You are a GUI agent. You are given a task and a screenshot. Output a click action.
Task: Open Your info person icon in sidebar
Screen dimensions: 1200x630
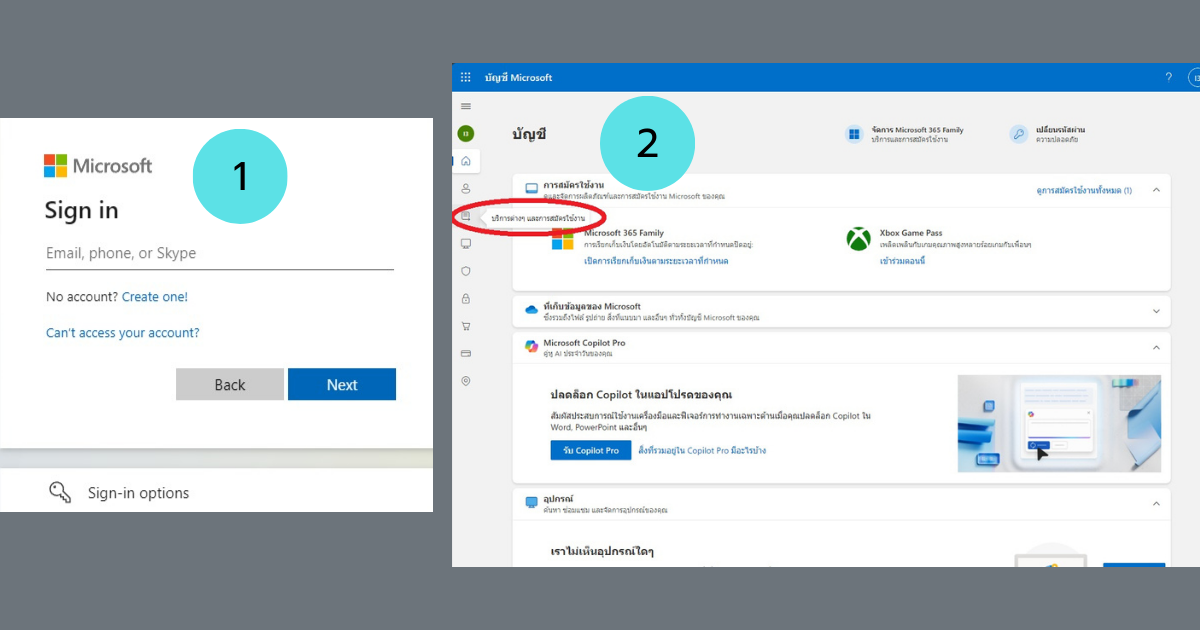[466, 188]
